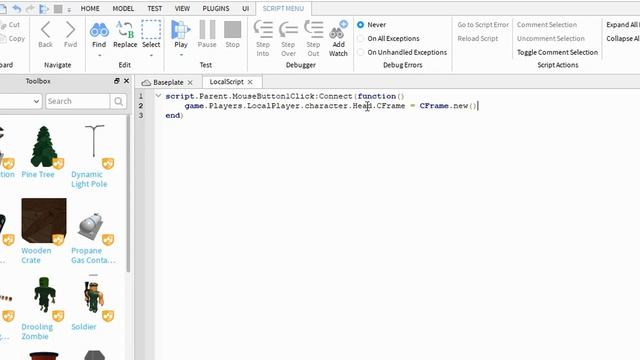Image resolution: width=640 pixels, height=360 pixels.
Task: Undock the Toolbox panel
Action: [x=117, y=81]
